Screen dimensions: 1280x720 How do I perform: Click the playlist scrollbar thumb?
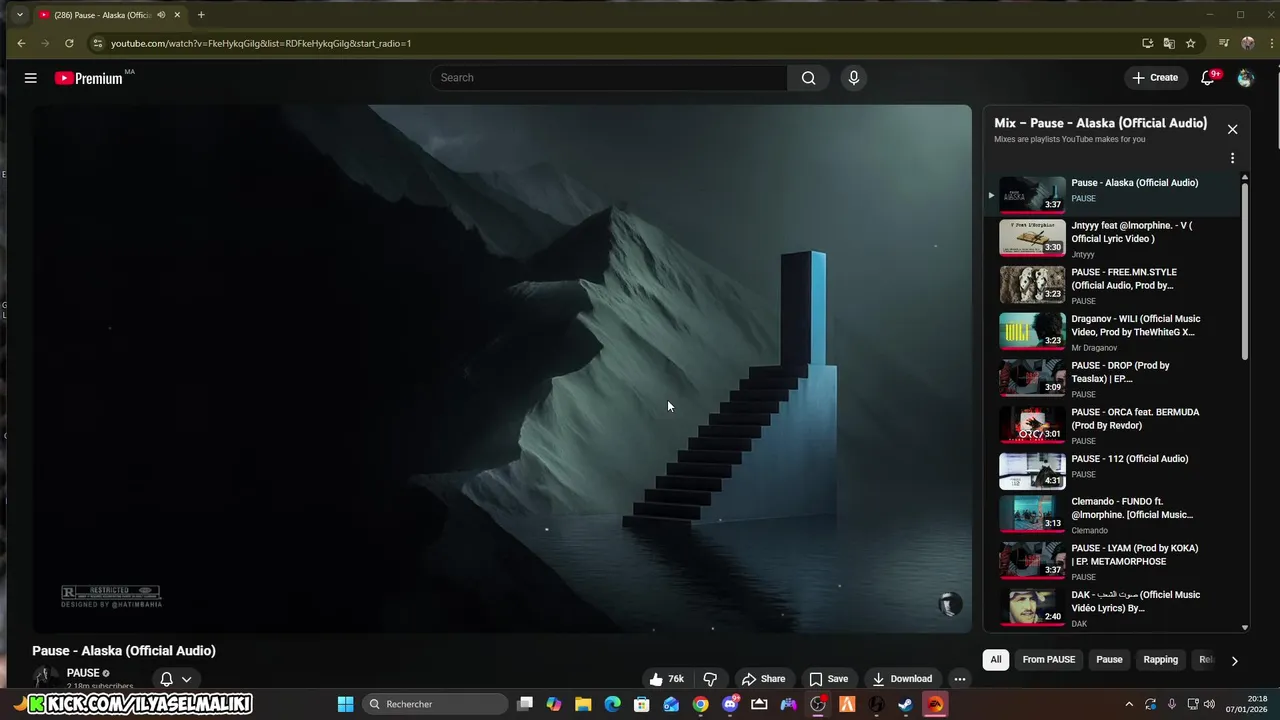(1245, 270)
